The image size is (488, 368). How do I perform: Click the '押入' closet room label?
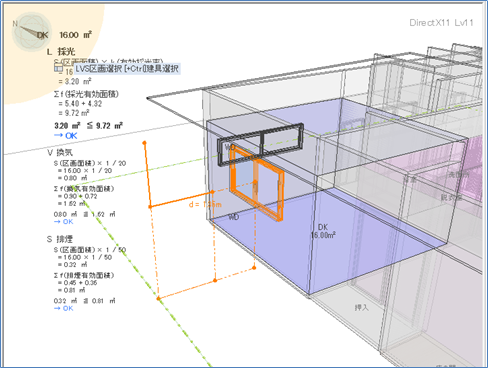pyautogui.click(x=362, y=307)
